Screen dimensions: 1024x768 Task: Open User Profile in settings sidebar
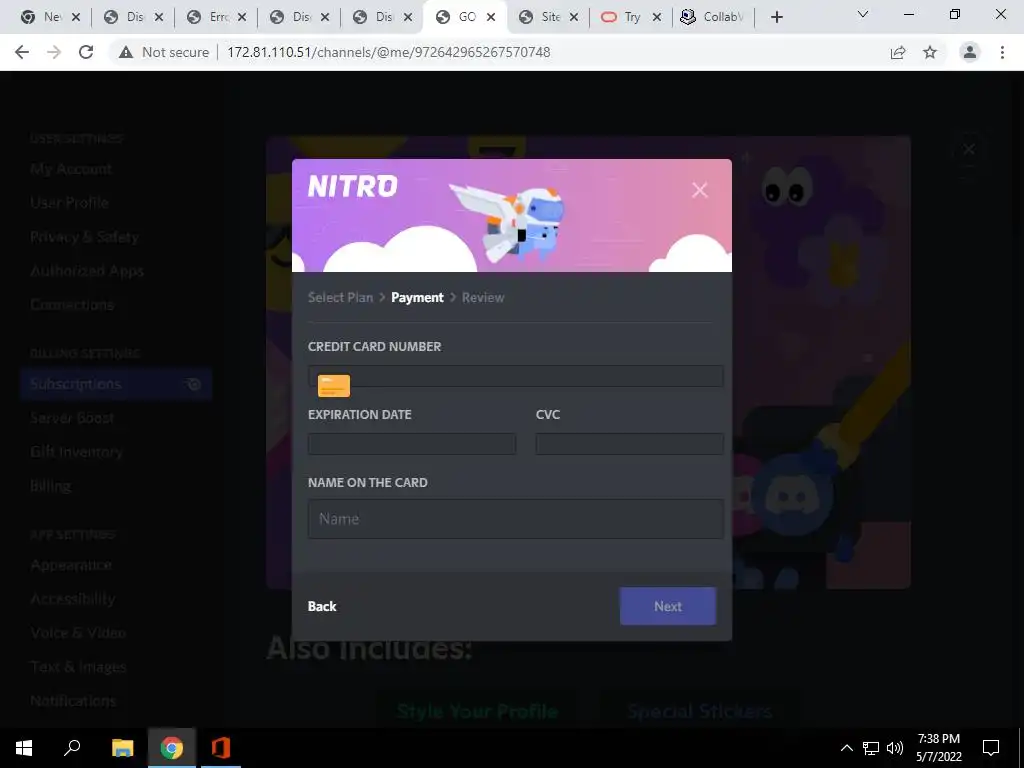[x=69, y=202]
